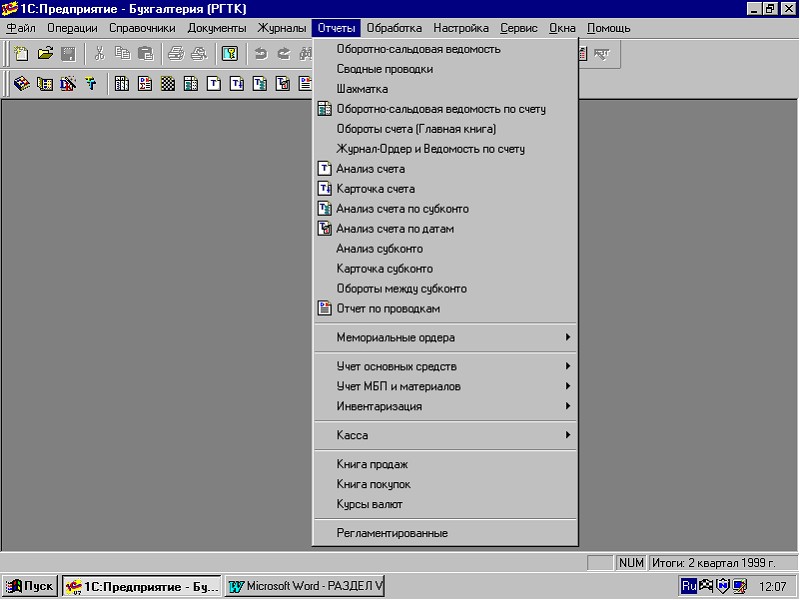Click the checkerboard Шахматка toolbar icon
Screen dimensions: 800x600
point(168,83)
